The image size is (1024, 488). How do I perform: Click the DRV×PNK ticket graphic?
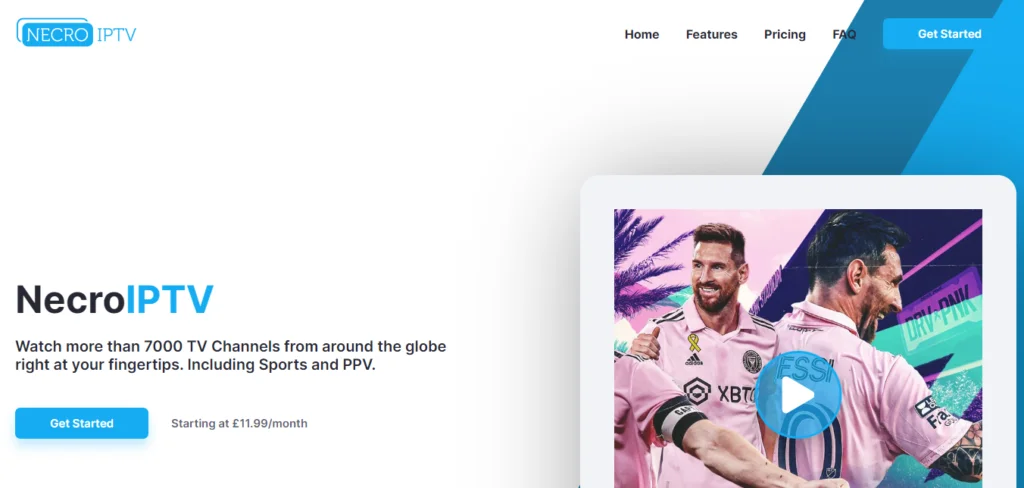pyautogui.click(x=938, y=308)
